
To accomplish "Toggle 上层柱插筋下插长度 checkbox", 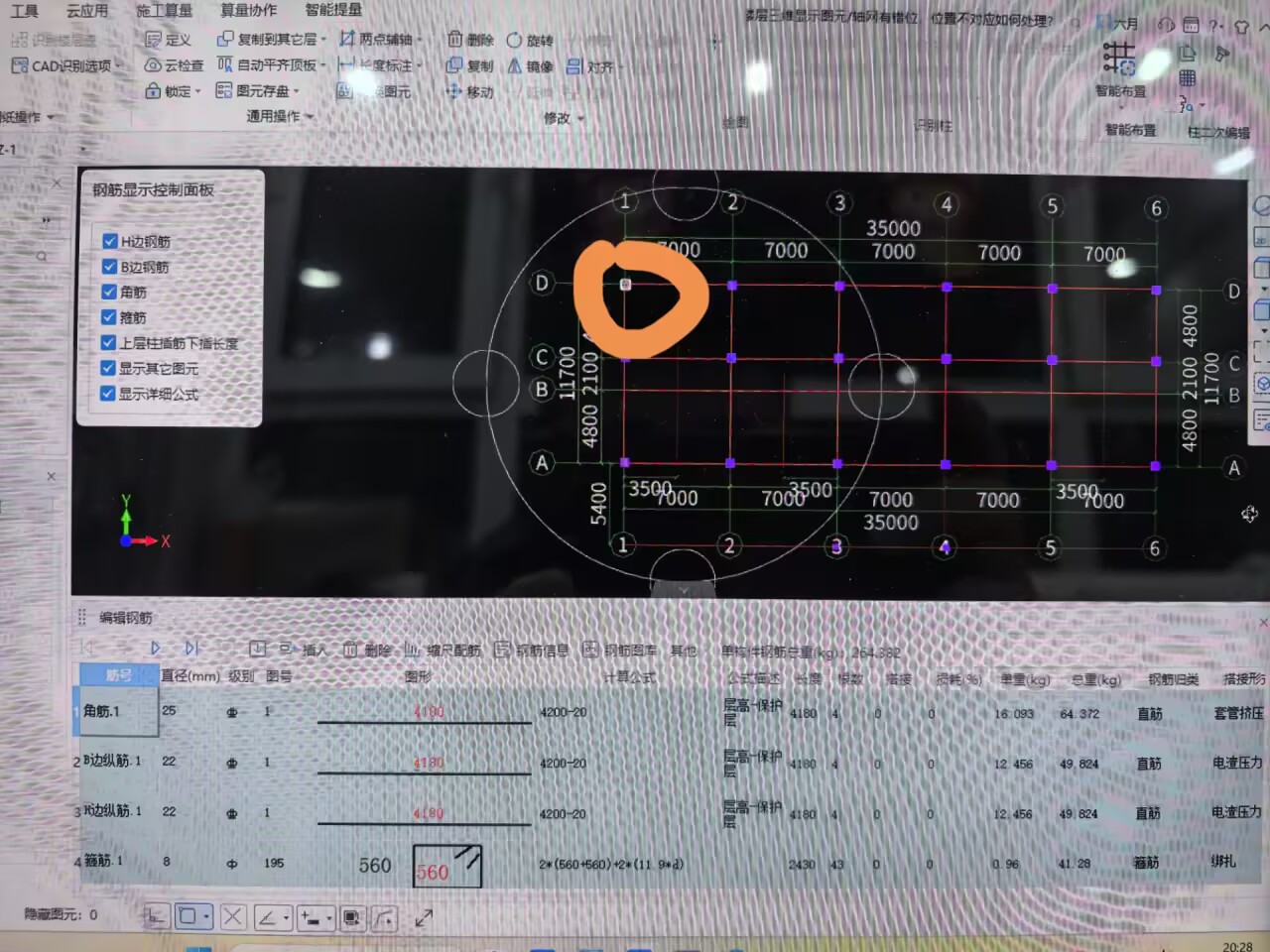I will [x=108, y=342].
